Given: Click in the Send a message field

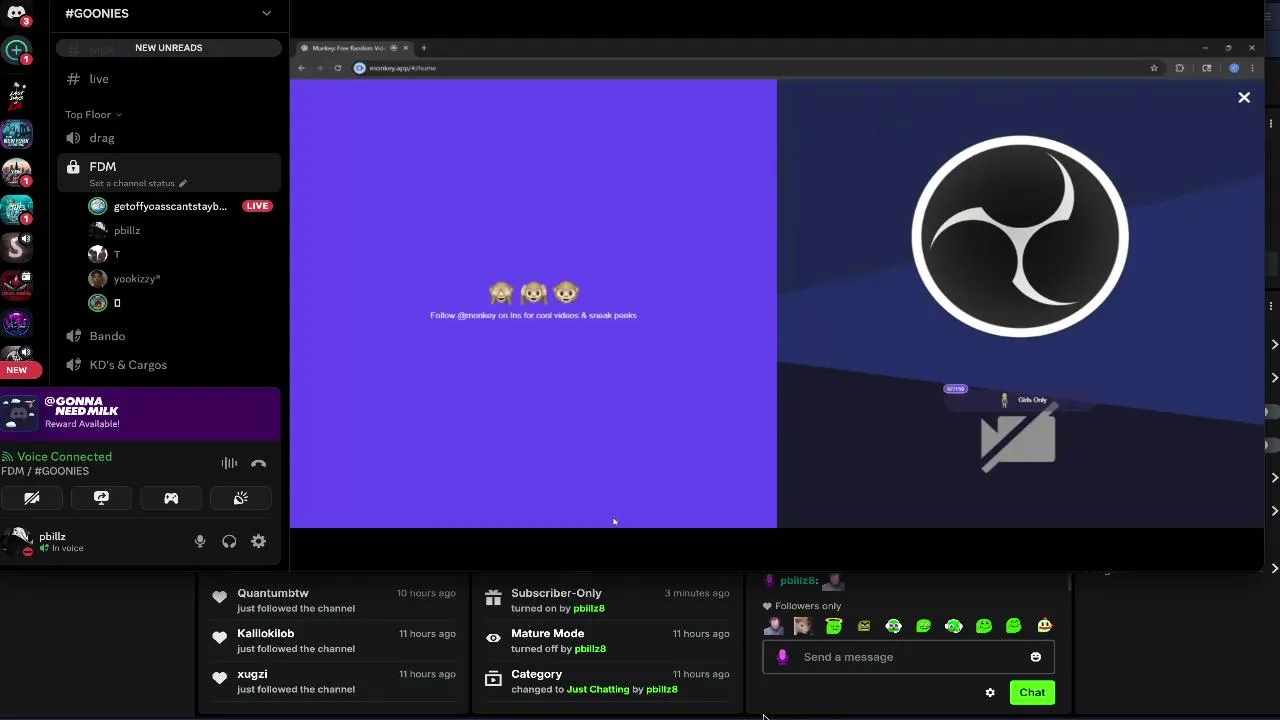Looking at the screenshot, I should click(x=908, y=657).
